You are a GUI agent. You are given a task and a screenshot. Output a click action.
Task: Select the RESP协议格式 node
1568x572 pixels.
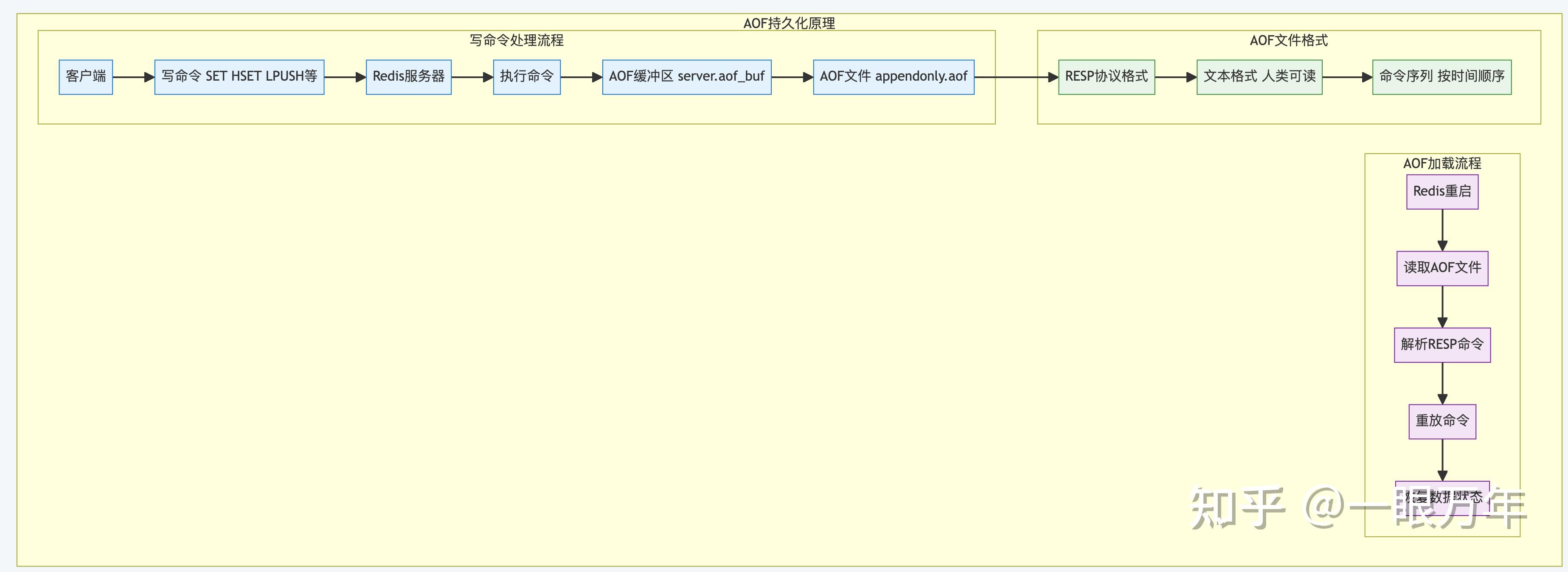[x=1106, y=77]
